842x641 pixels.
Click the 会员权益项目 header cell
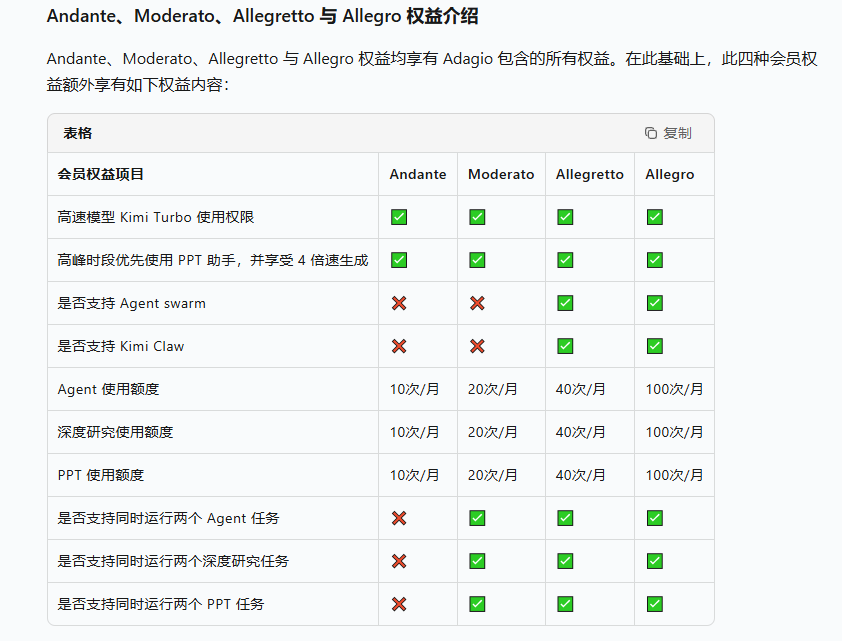tap(101, 174)
